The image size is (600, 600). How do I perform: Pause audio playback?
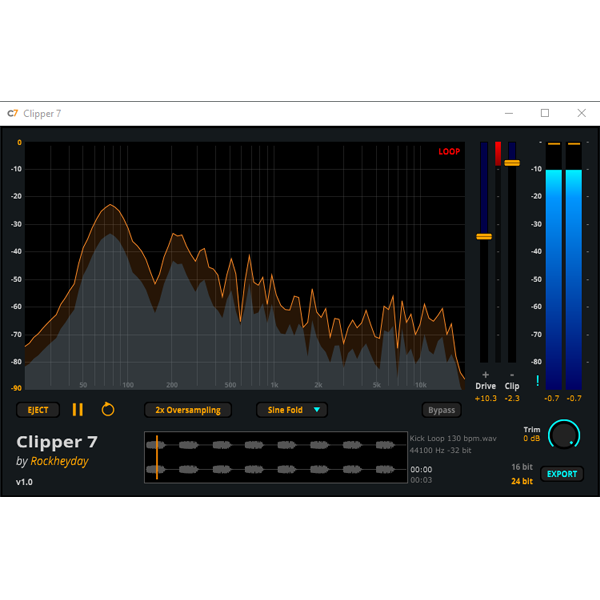(78, 409)
